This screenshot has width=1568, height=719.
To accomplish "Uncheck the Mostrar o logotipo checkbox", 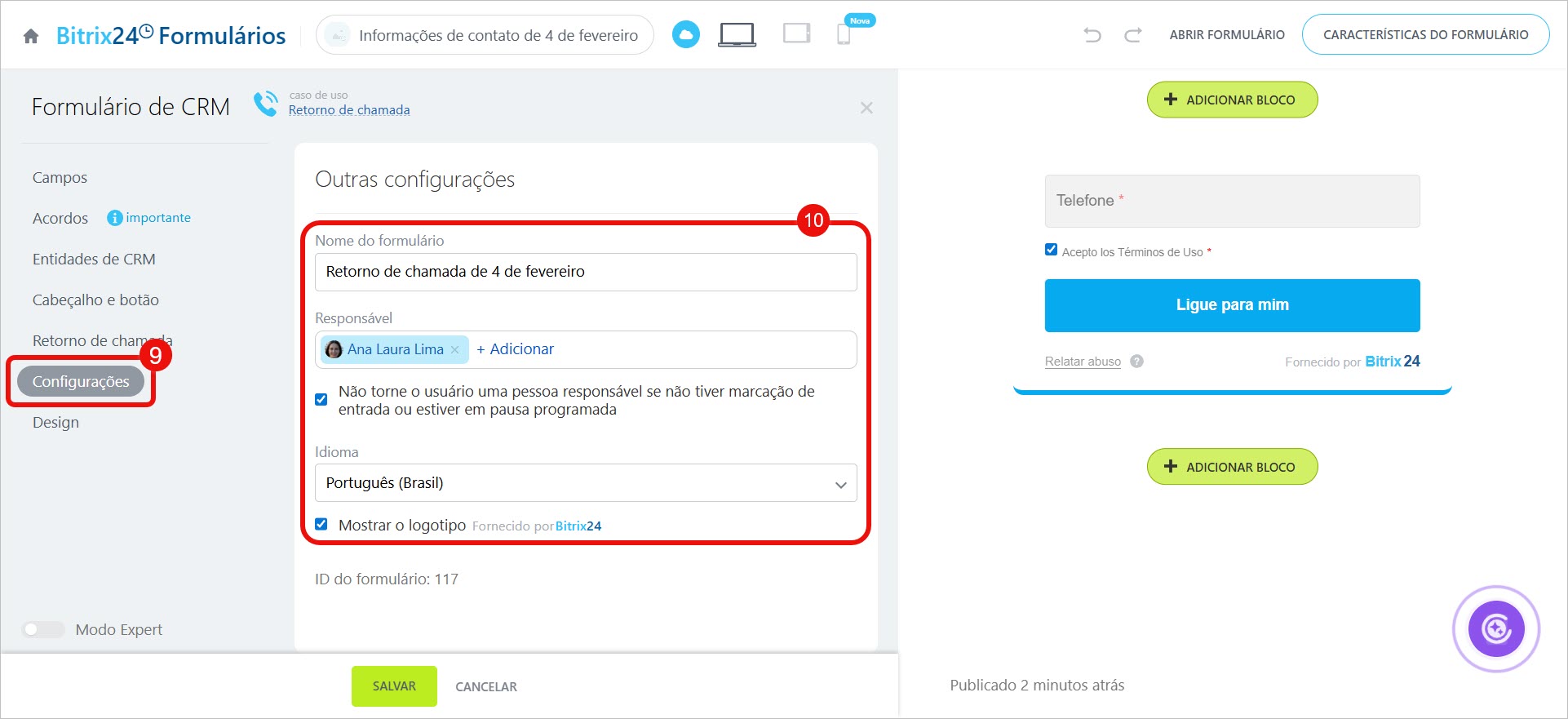I will pyautogui.click(x=321, y=524).
